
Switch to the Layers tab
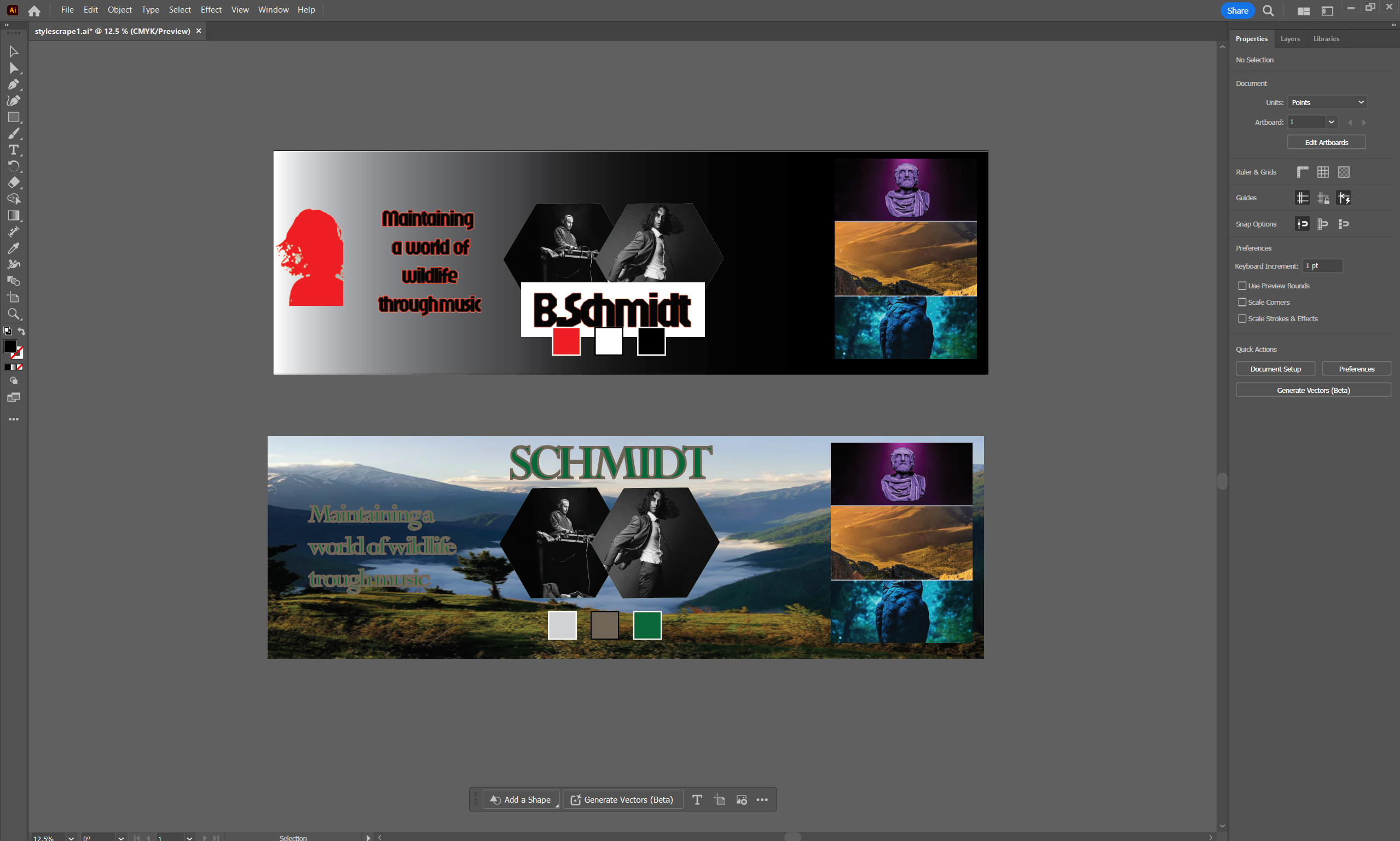click(x=1289, y=38)
